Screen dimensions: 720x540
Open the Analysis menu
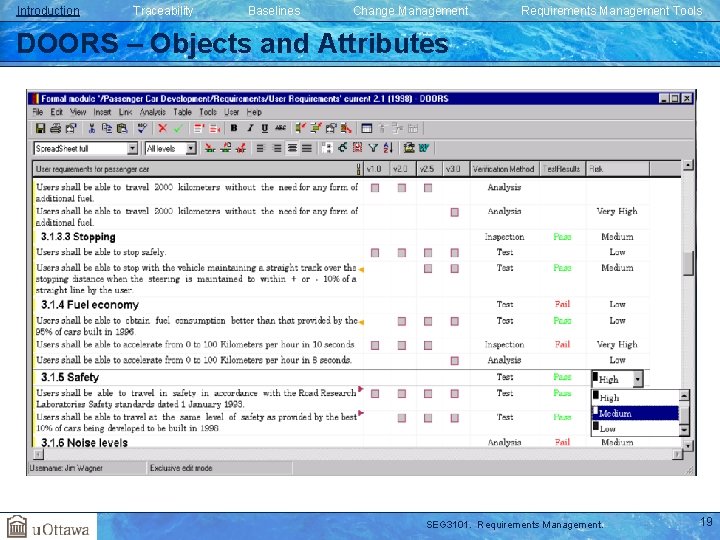coord(152,112)
